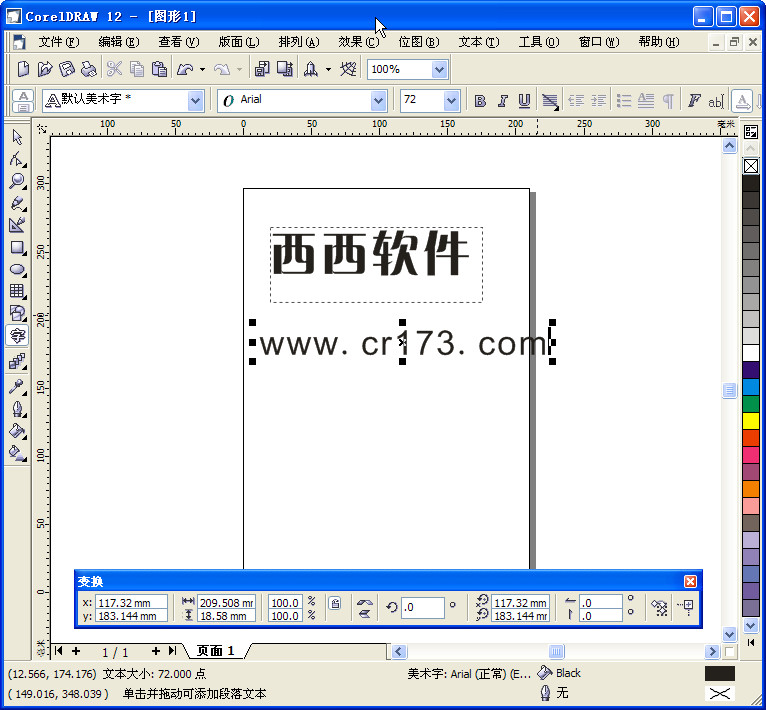The height and width of the screenshot is (710, 766).
Task: Open the 文件 menu
Action: pos(59,42)
